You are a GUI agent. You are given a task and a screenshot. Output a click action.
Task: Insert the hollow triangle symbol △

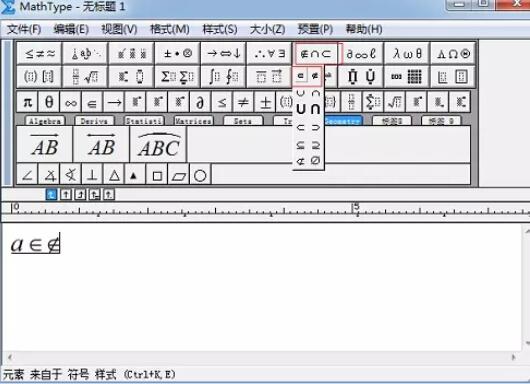pyautogui.click(x=114, y=175)
